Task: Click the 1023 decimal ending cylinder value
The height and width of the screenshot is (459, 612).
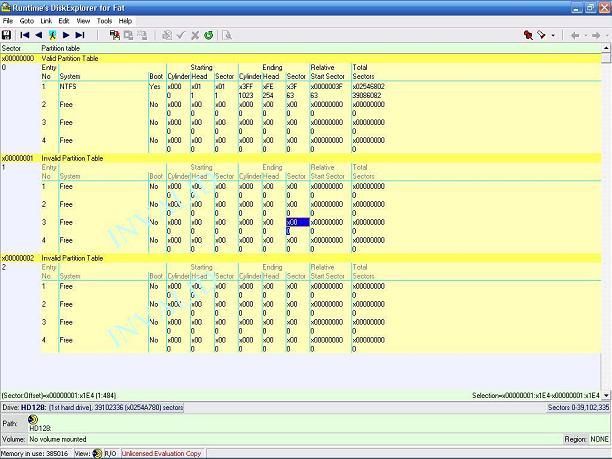Action: point(246,95)
